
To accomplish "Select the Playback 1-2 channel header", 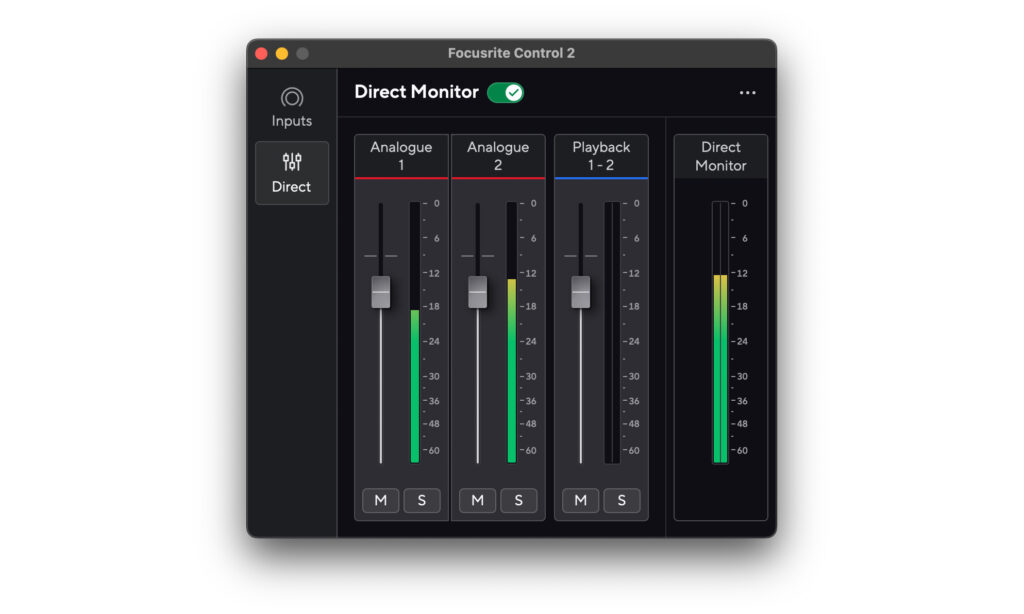I will pos(601,156).
